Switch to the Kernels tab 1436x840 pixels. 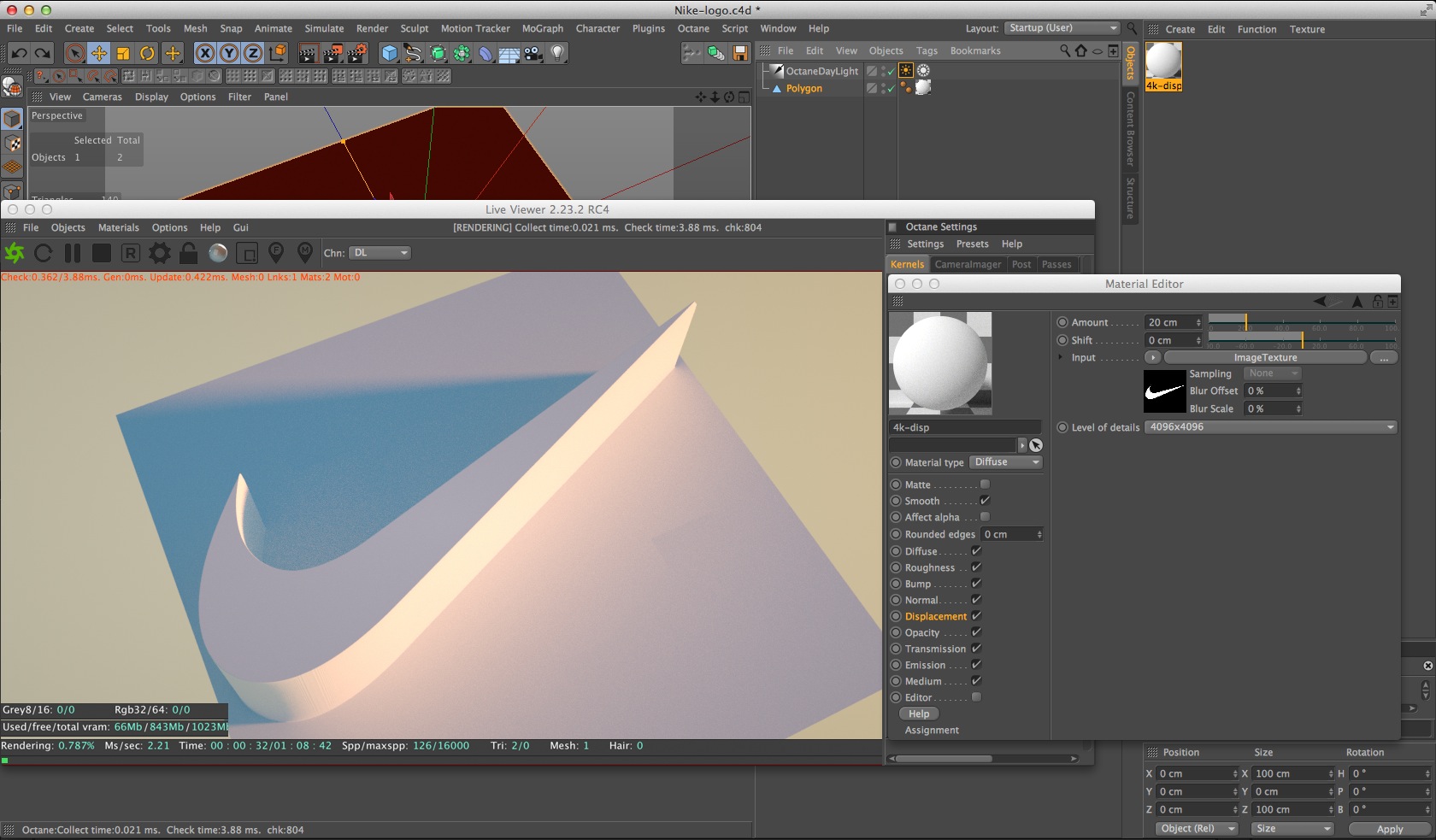[907, 264]
